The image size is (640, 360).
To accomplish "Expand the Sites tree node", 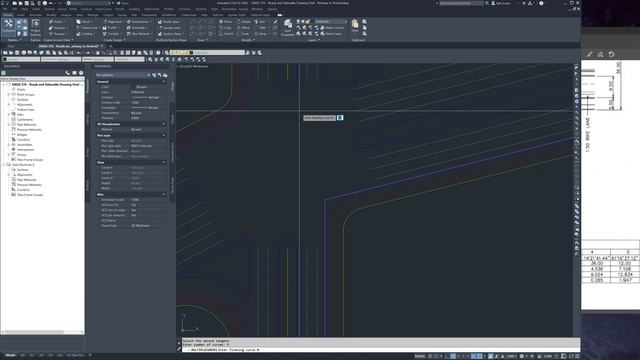I will [x=9, y=115].
